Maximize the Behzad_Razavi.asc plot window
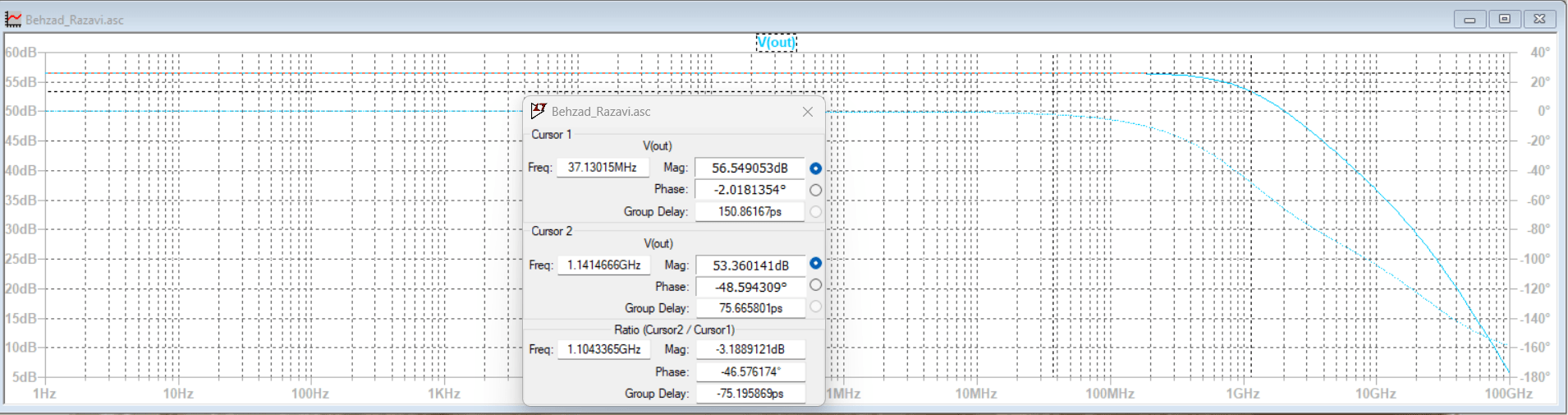This screenshot has width=1568, height=415. 1505,19
